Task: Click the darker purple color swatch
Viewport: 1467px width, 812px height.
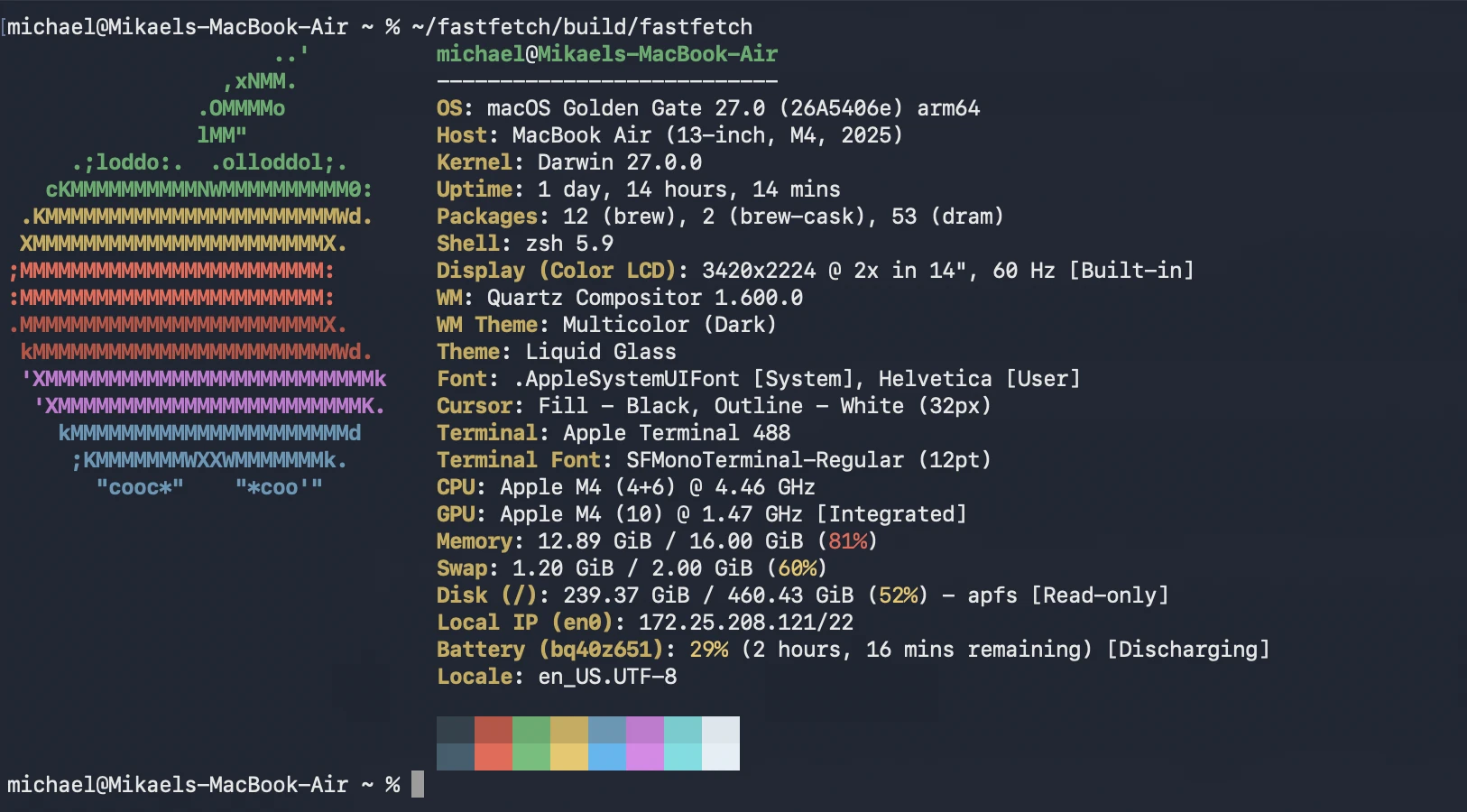Action: 645,730
